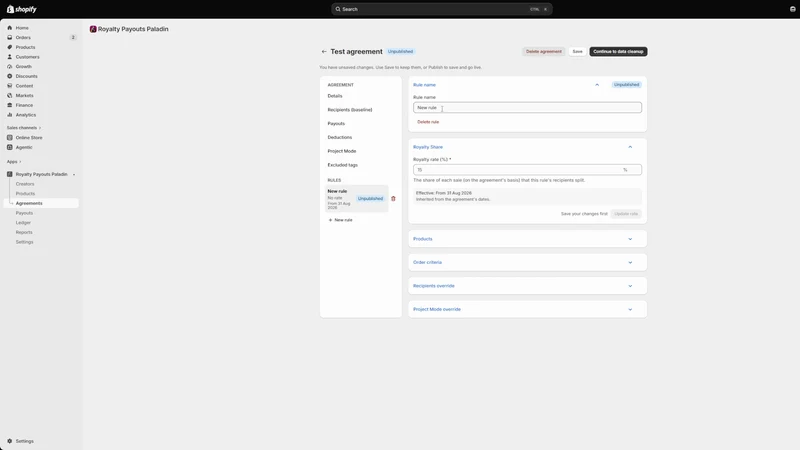Expand the Recipients override card
The width and height of the screenshot is (800, 450).
point(527,286)
